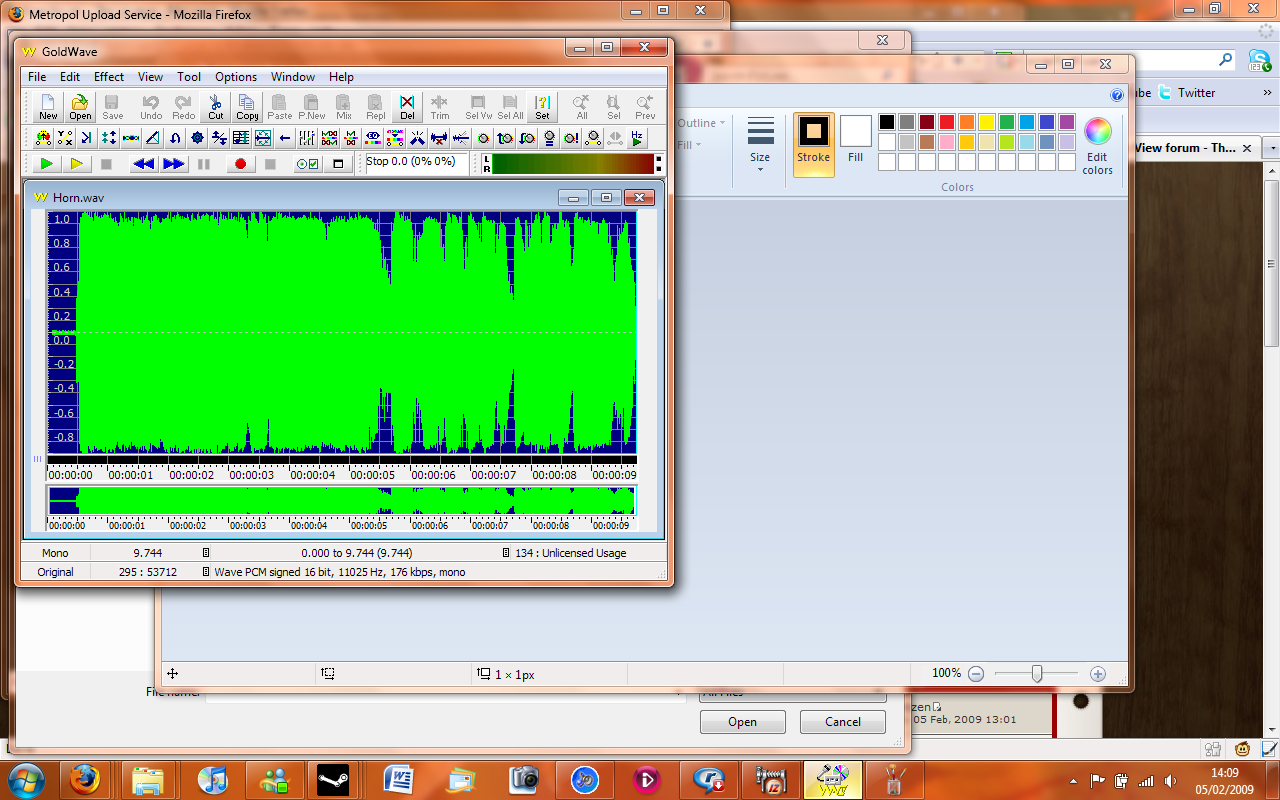Click the Sel All icon in GoldWave
The image size is (1280, 800).
coord(510,107)
